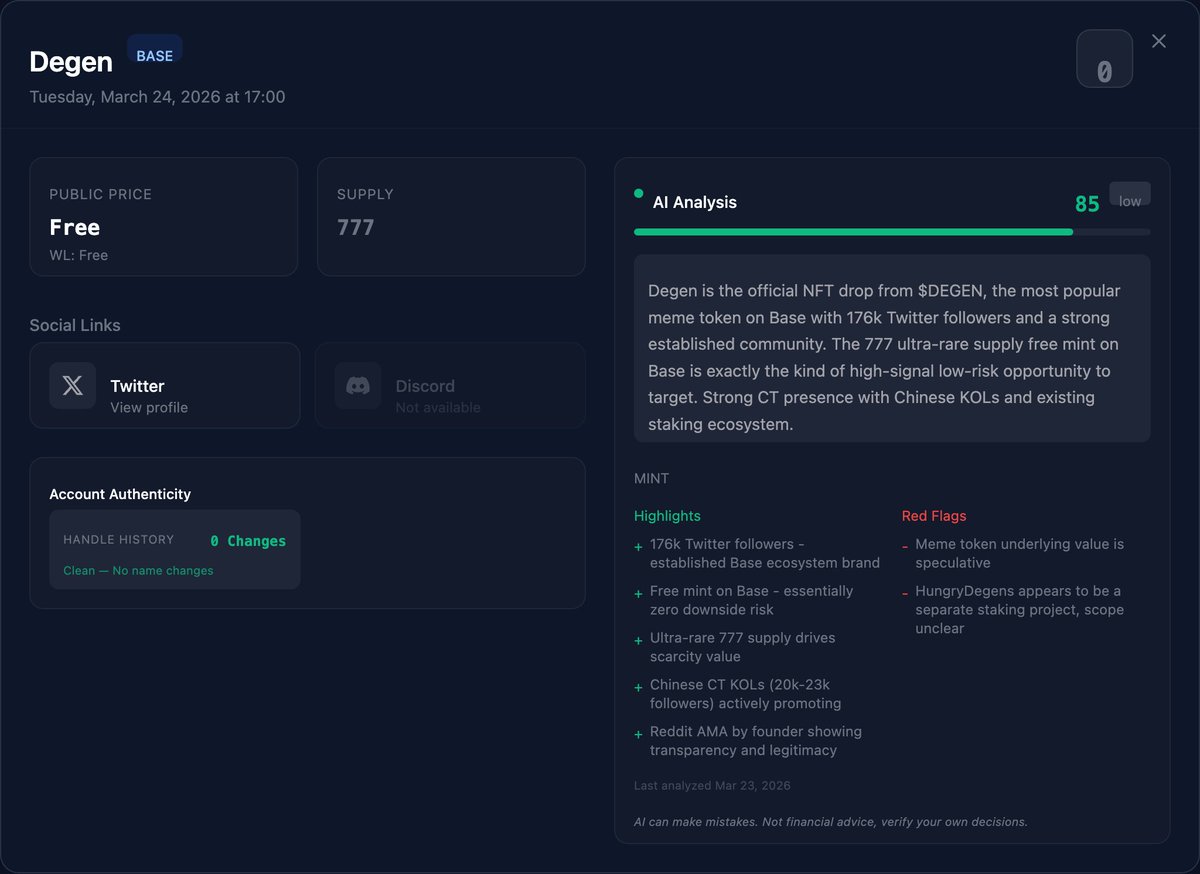Click the X Twitter logo icon
Viewport: 1200px width, 874px height.
(73, 386)
